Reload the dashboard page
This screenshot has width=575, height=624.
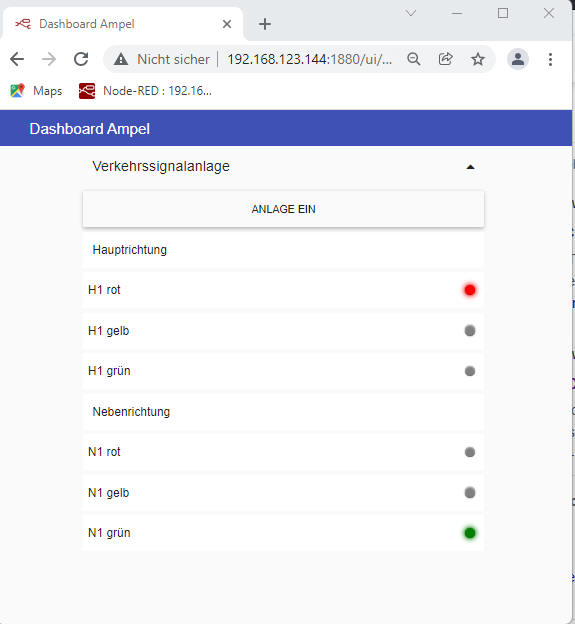click(81, 59)
